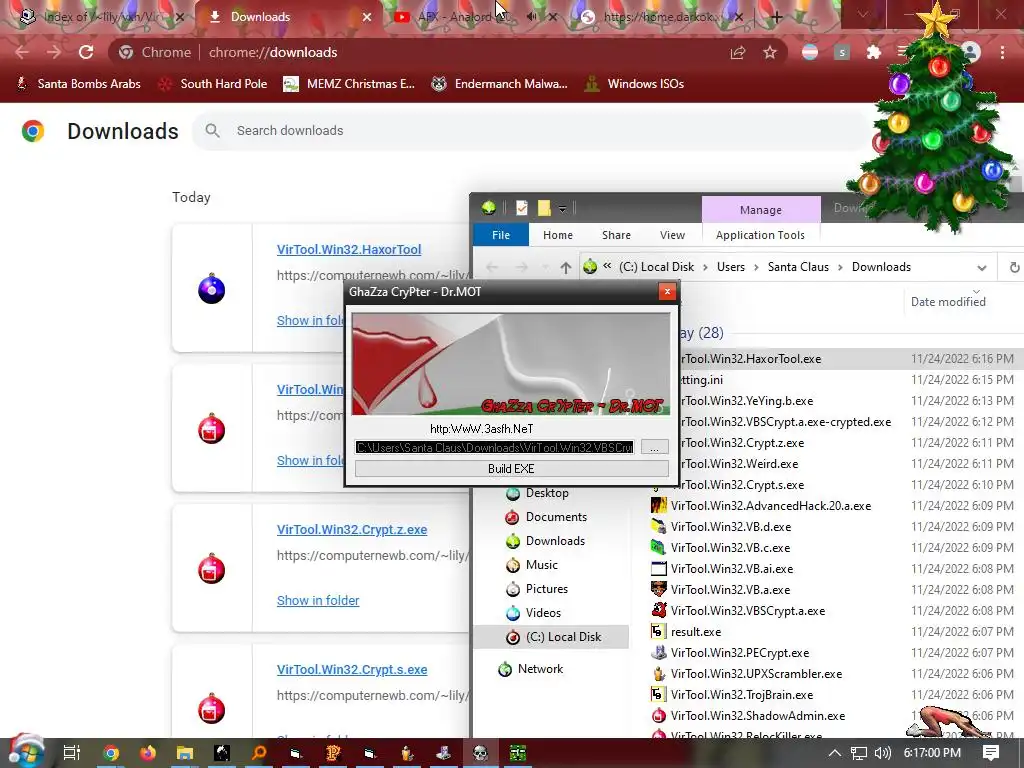Screen dimensions: 1024x768
Task: Reload the Chrome downloads page
Action: click(x=86, y=52)
